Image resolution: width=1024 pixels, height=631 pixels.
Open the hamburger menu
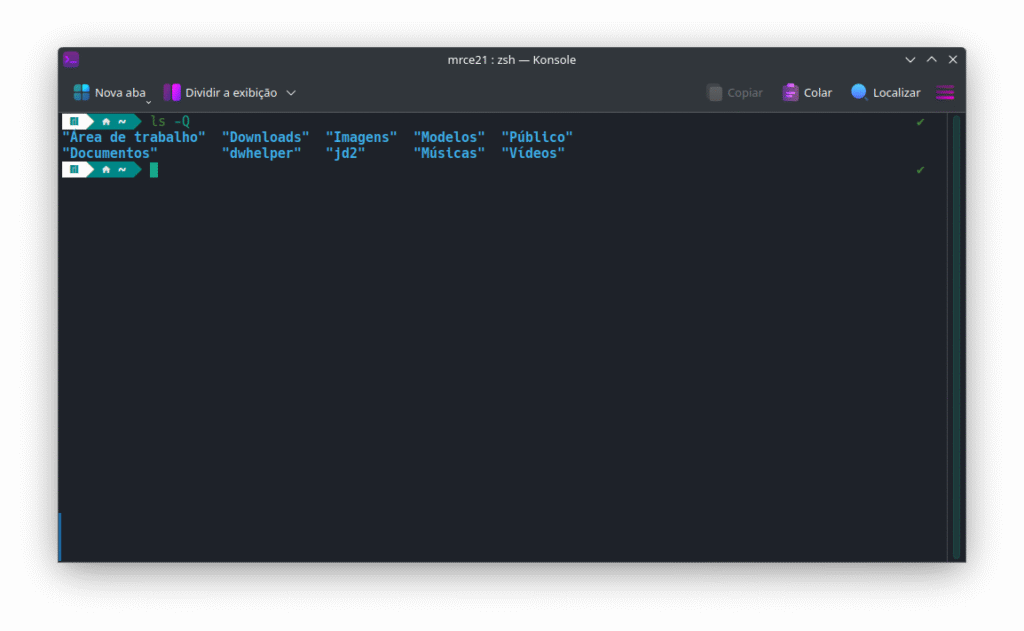click(945, 93)
